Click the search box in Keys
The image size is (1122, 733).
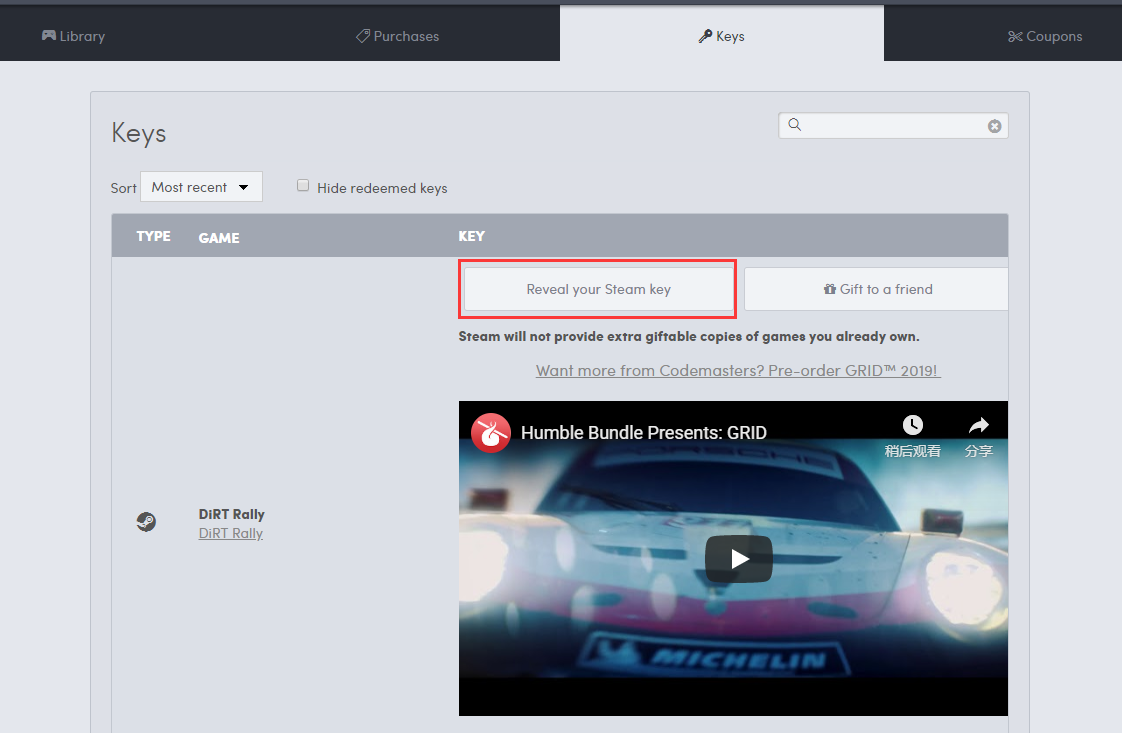pyautogui.click(x=893, y=125)
